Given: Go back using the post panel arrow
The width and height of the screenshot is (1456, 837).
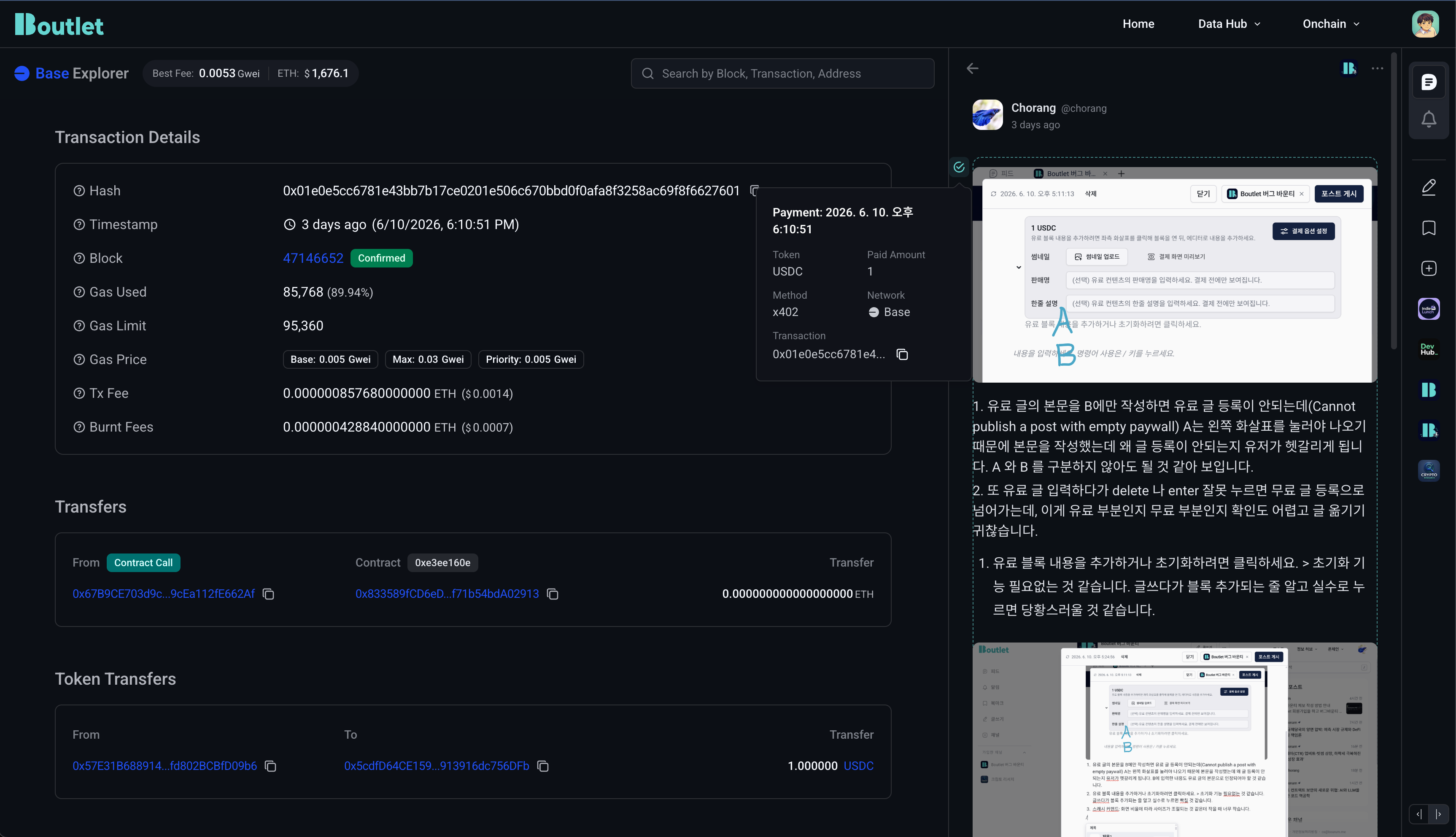Looking at the screenshot, I should point(972,68).
